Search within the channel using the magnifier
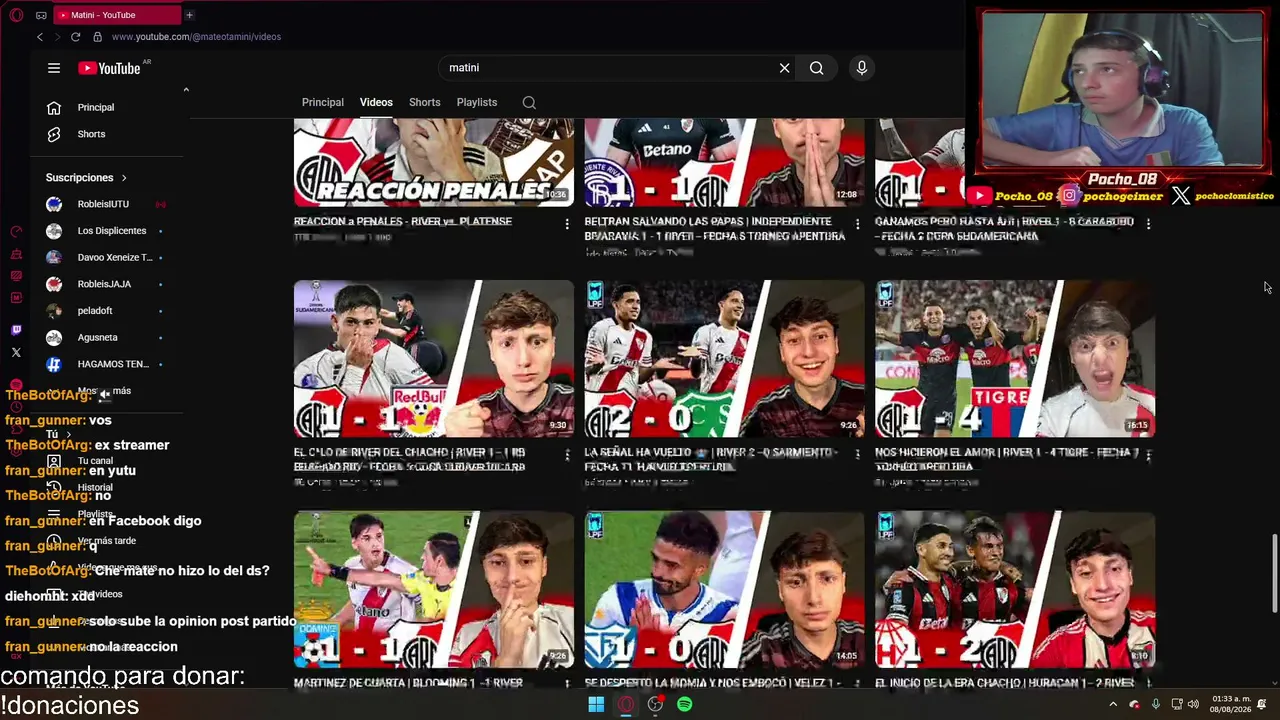 [529, 102]
